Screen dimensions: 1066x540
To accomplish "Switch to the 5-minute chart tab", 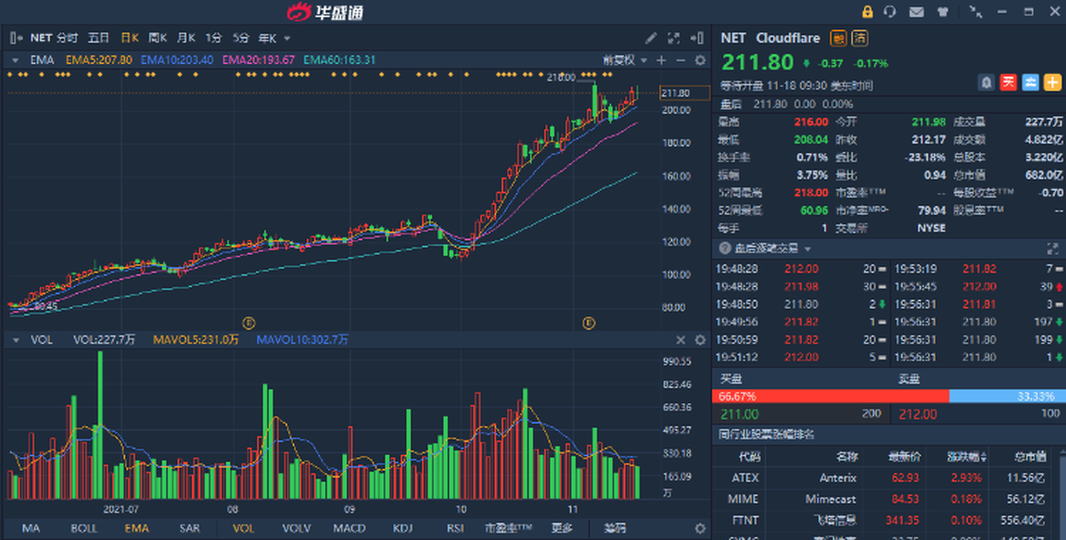I will tap(241, 38).
